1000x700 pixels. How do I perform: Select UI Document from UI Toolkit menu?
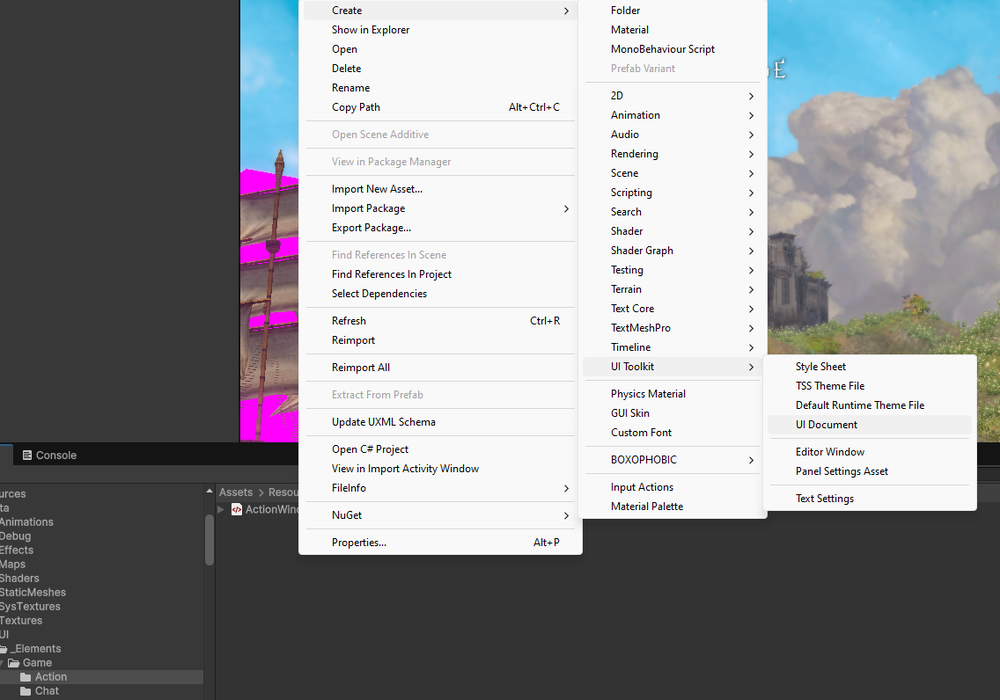click(826, 425)
